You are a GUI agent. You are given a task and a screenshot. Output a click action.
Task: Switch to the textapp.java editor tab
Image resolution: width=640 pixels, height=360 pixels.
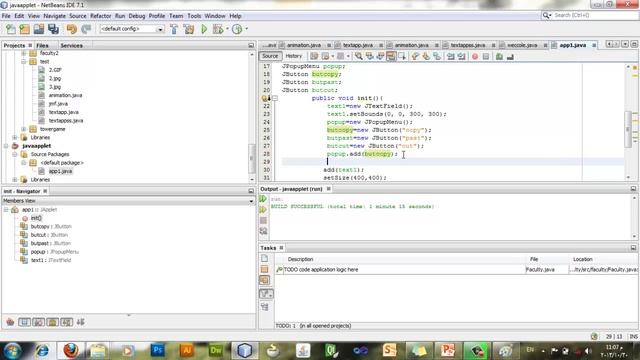tap(358, 45)
